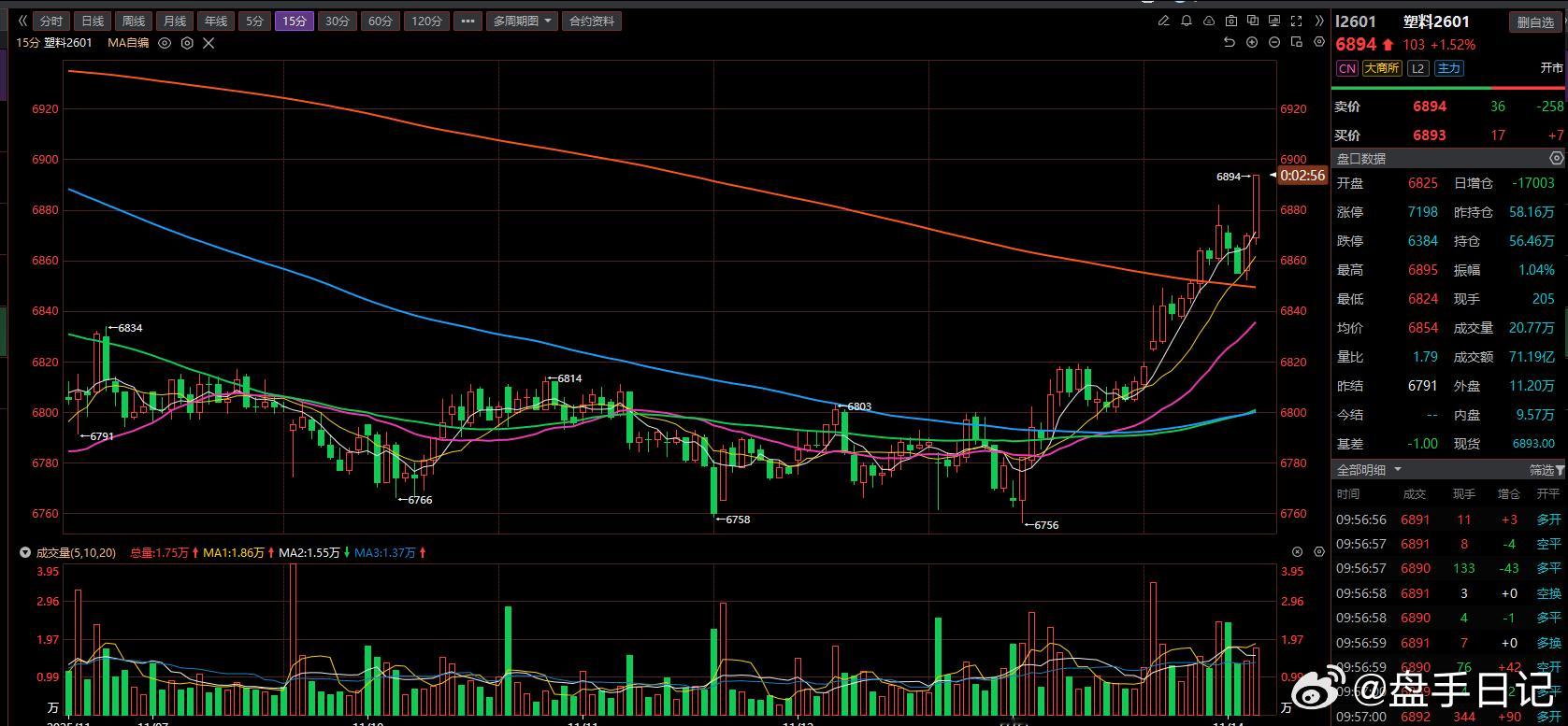Screen dimensions: 1568x726
Task: Click the 成交额 value 71.19亿
Action: coord(1532,357)
